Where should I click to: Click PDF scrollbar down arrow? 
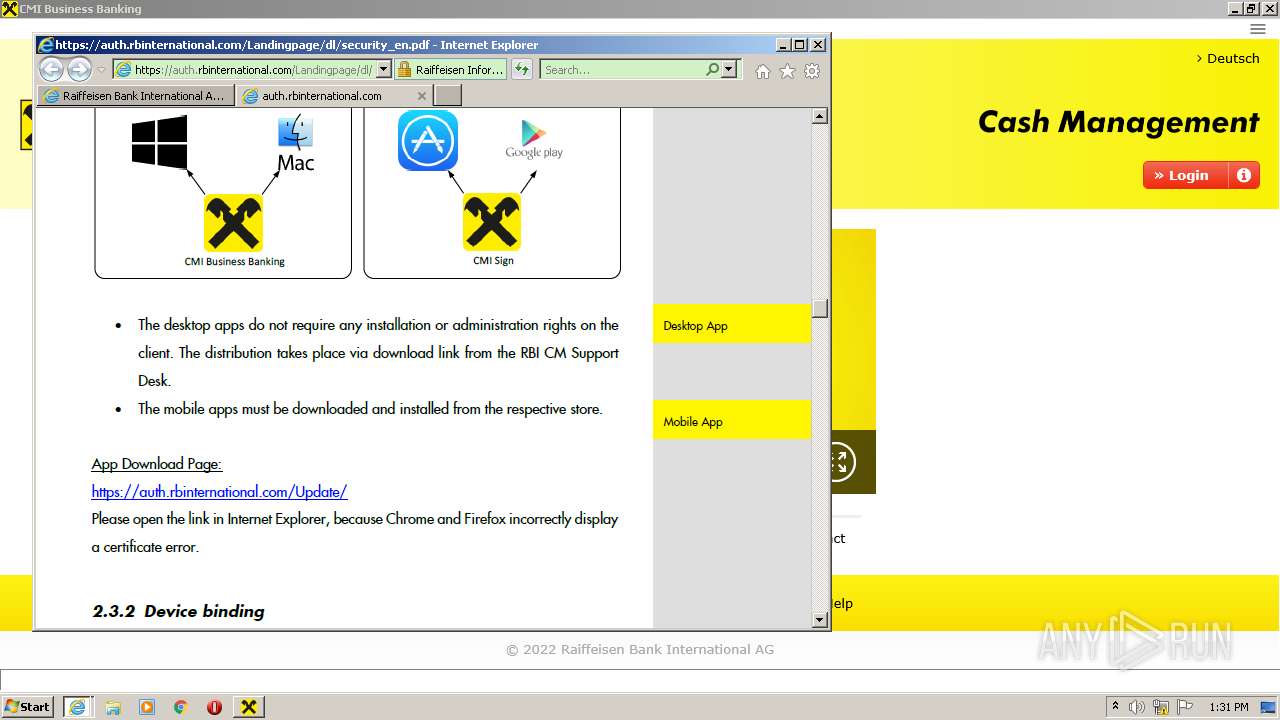point(820,620)
